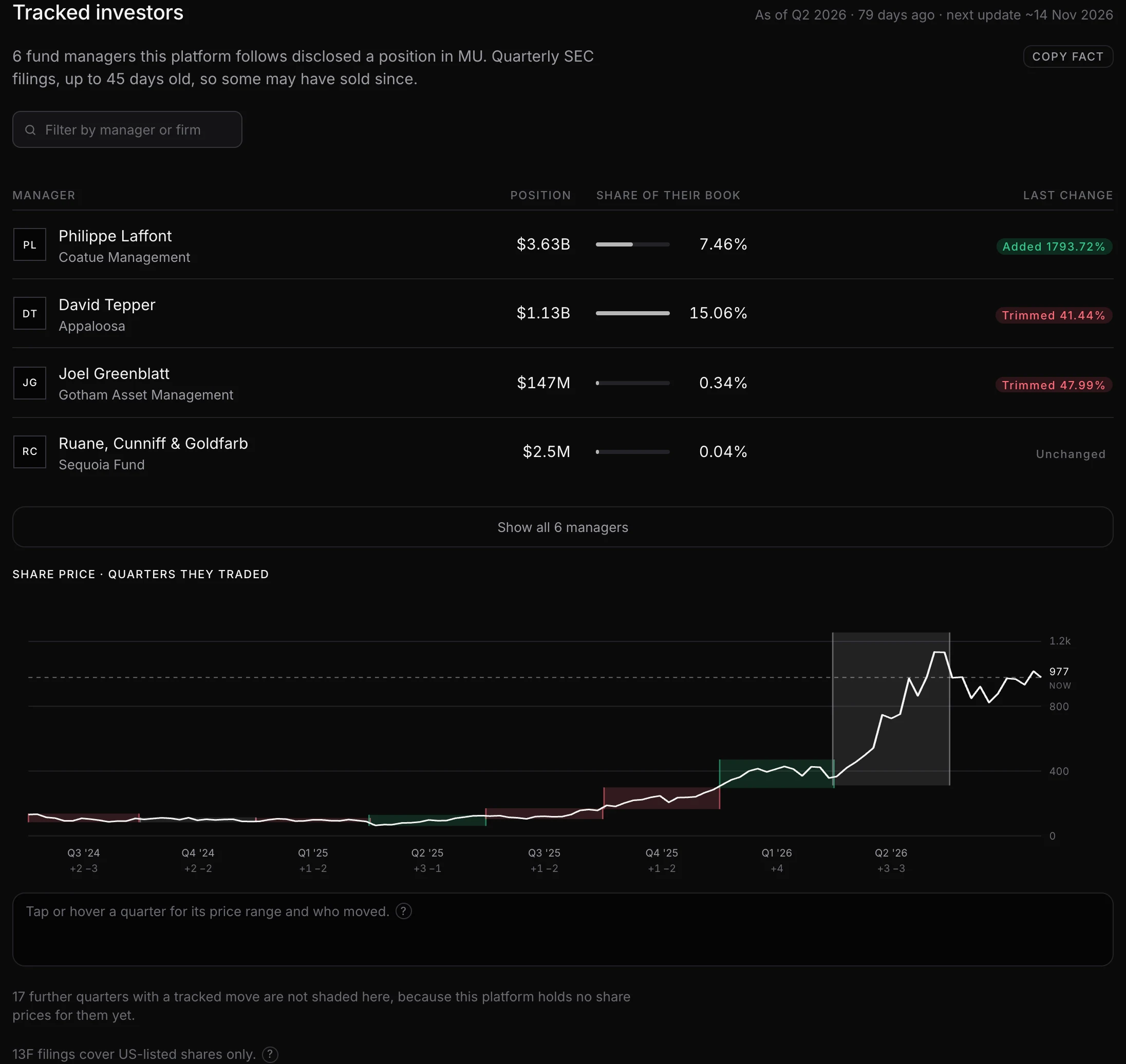Focus the Filter by manager or firm field

pos(127,129)
